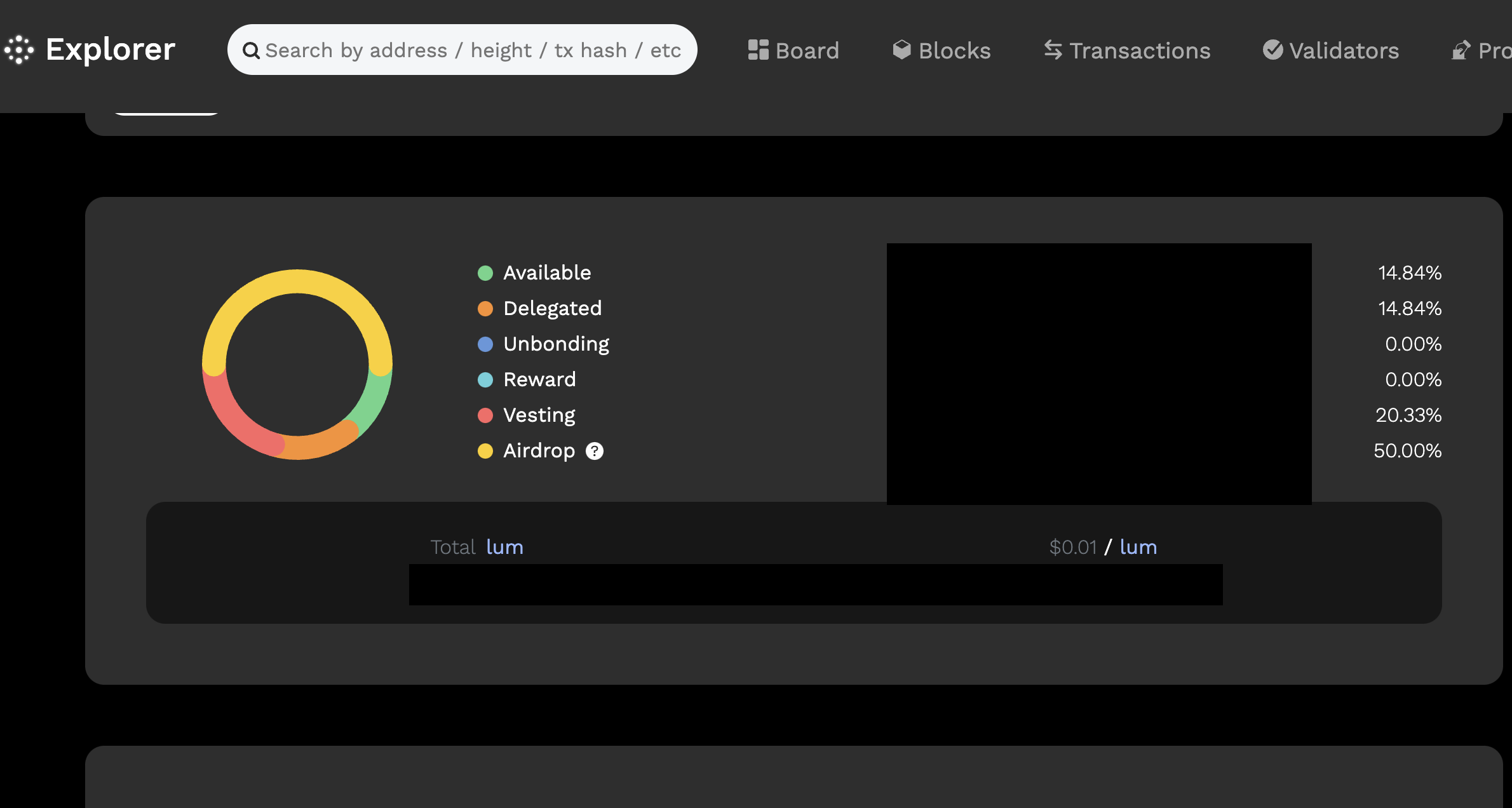Image resolution: width=1512 pixels, height=808 pixels.
Task: Click the Transactions arrows icon
Action: point(1053,50)
